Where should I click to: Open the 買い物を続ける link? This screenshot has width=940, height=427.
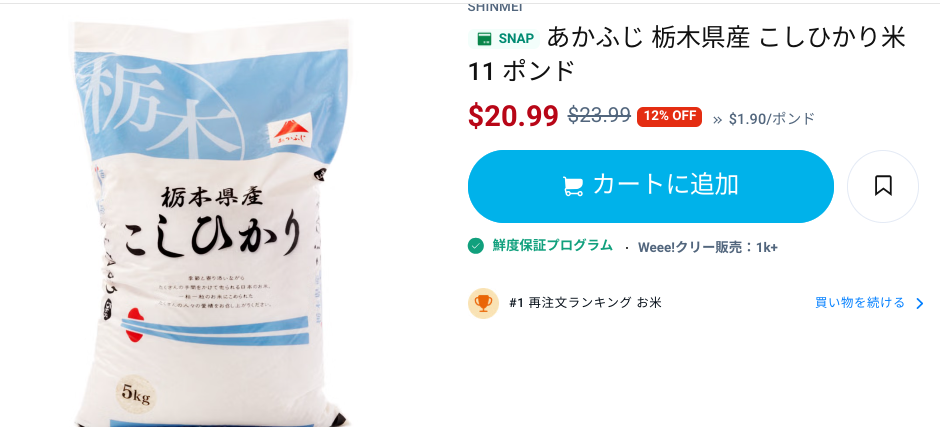pos(860,303)
